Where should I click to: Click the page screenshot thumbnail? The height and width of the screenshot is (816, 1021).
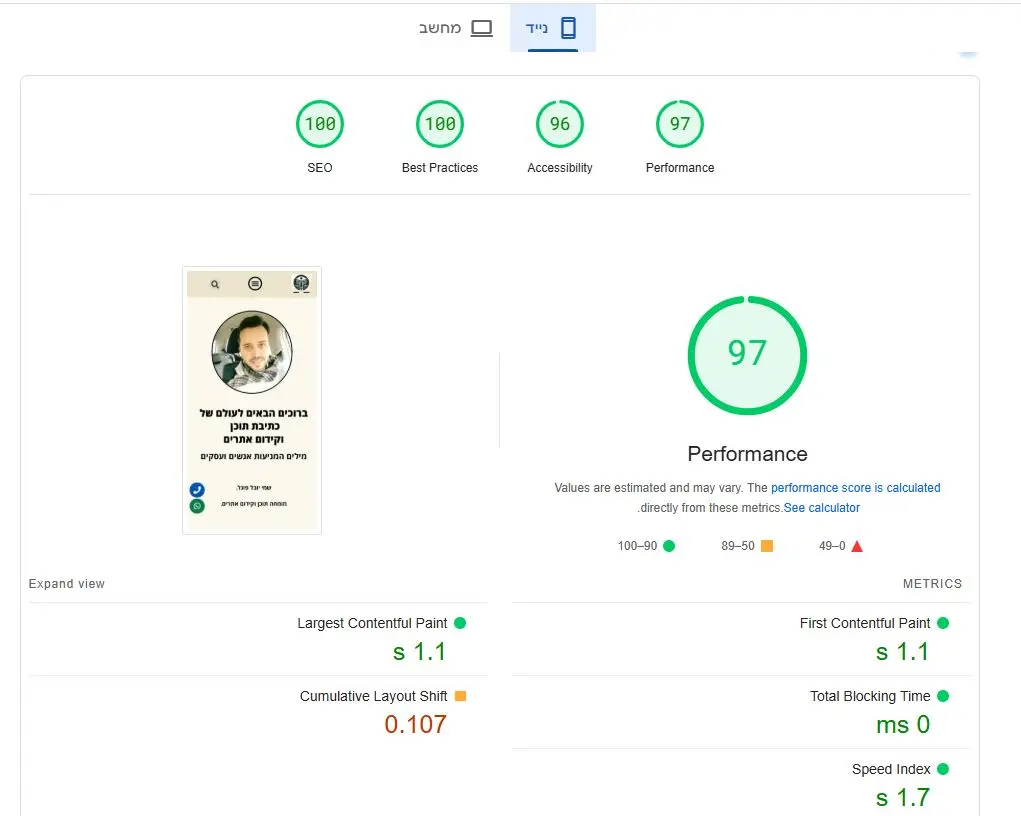(x=252, y=400)
